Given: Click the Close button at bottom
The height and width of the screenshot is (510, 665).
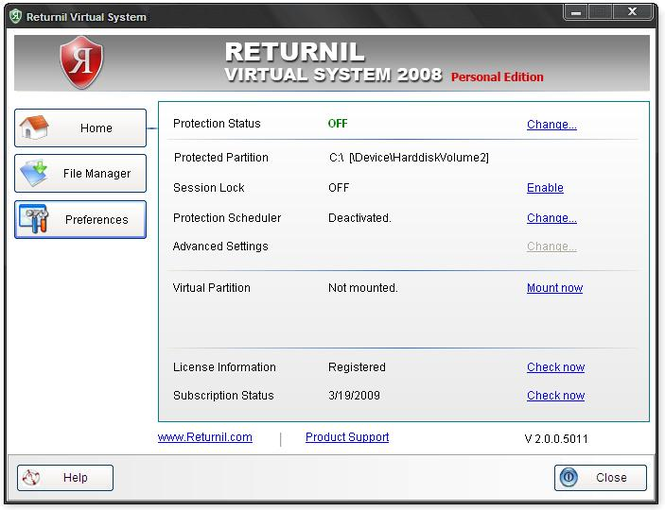Looking at the screenshot, I should point(600,477).
